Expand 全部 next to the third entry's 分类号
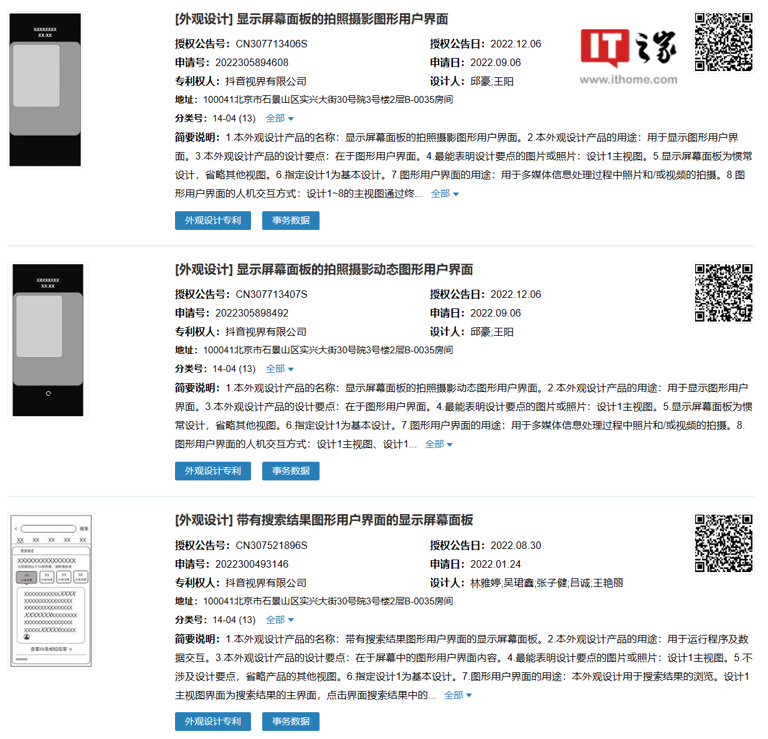Image resolution: width=768 pixels, height=739 pixels. pyautogui.click(x=280, y=620)
